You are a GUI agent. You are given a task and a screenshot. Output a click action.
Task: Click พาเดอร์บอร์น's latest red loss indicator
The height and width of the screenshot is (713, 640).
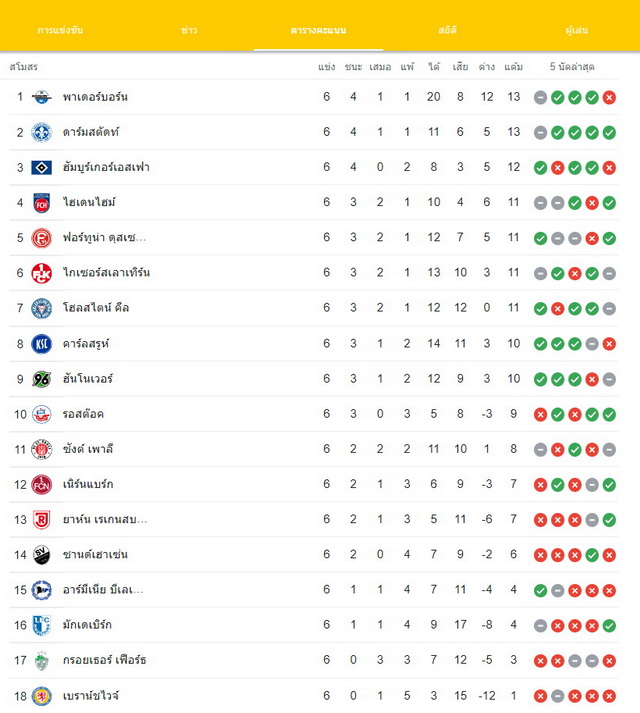609,97
